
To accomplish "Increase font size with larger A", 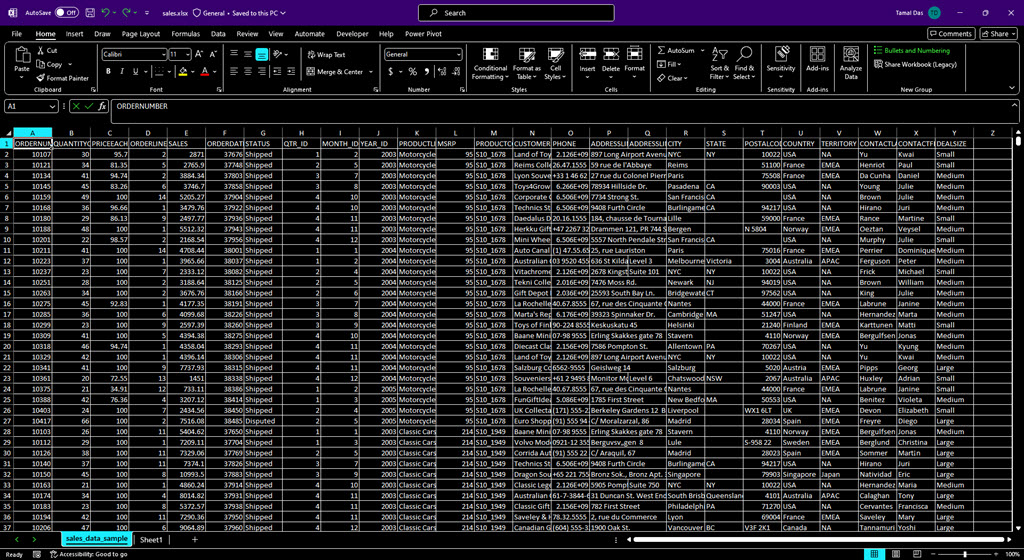I will [199, 54].
